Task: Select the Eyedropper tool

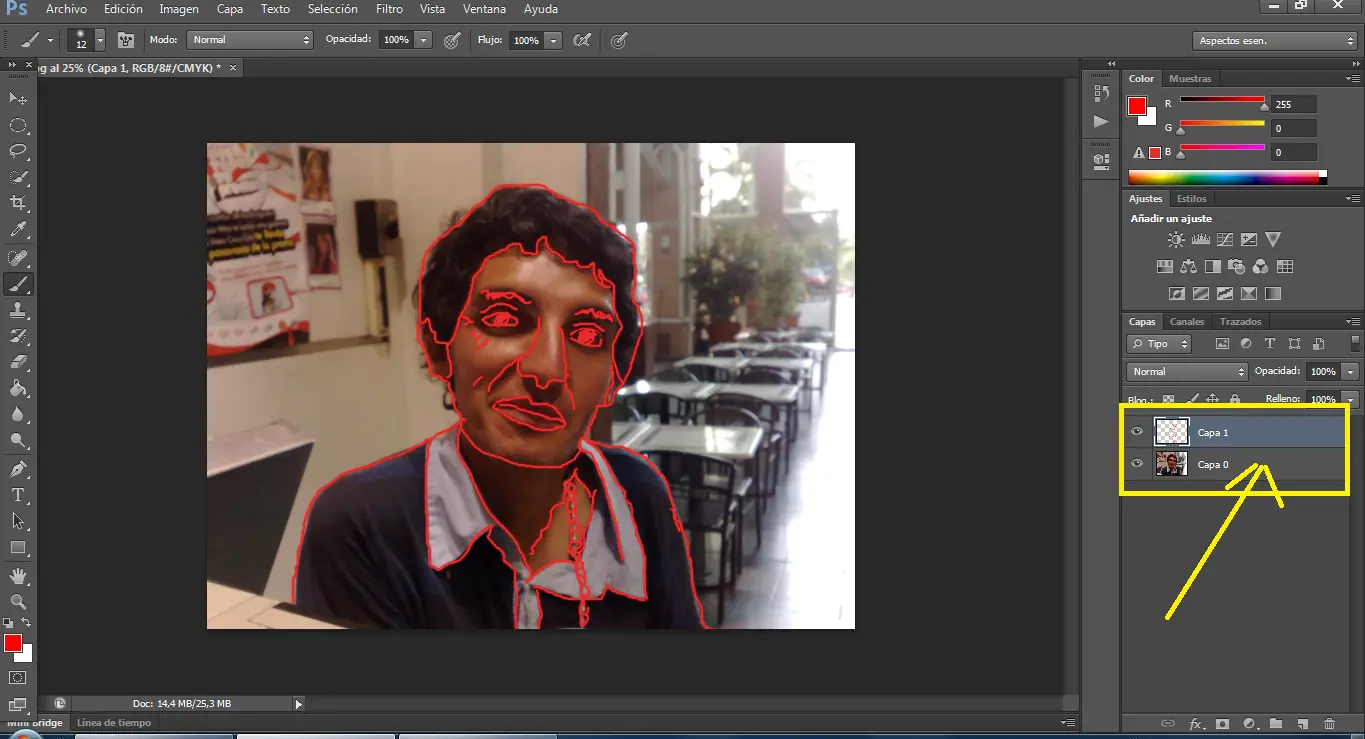Action: pyautogui.click(x=18, y=230)
